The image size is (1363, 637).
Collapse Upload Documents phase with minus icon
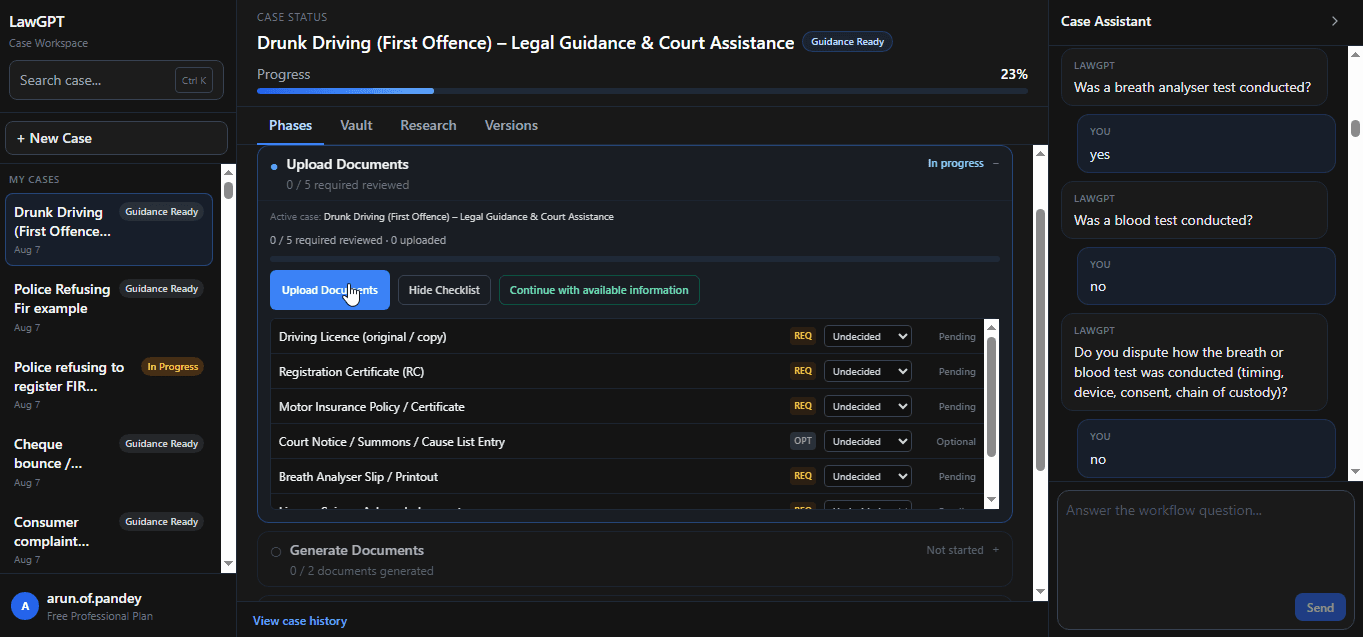996,163
